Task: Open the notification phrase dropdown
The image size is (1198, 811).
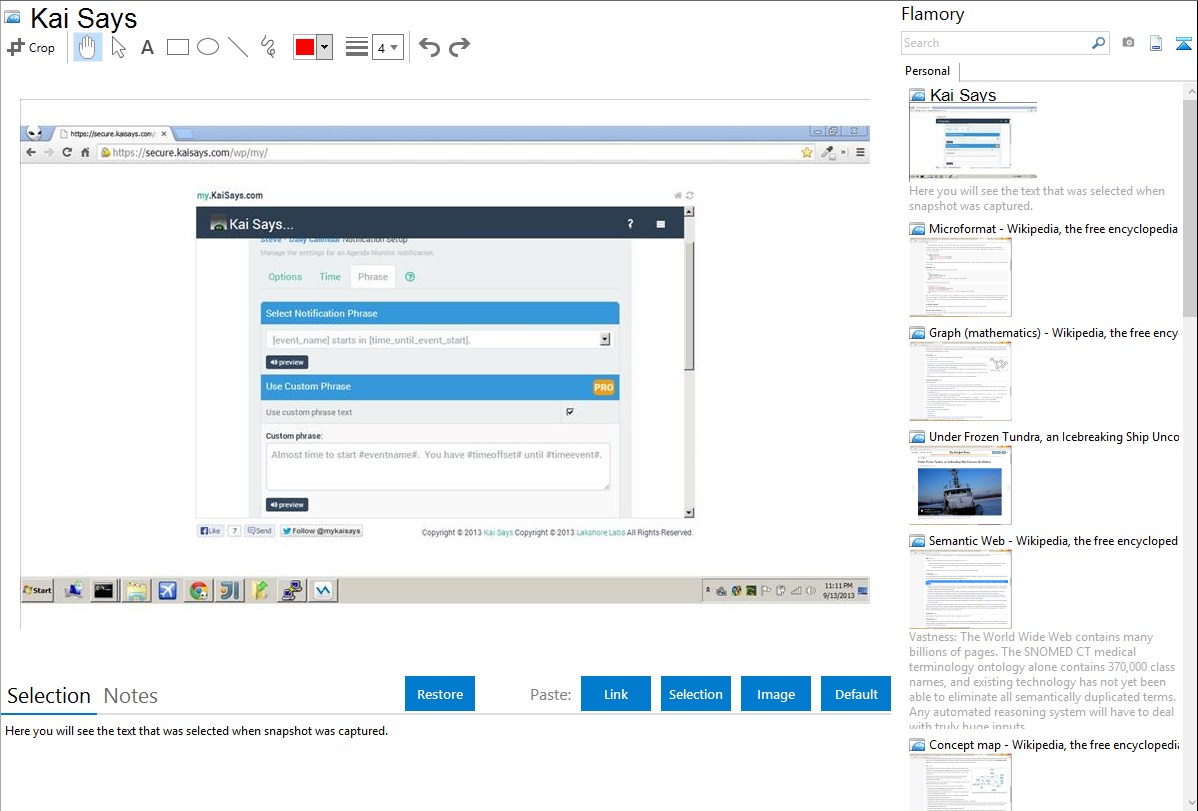Action: tap(605, 339)
